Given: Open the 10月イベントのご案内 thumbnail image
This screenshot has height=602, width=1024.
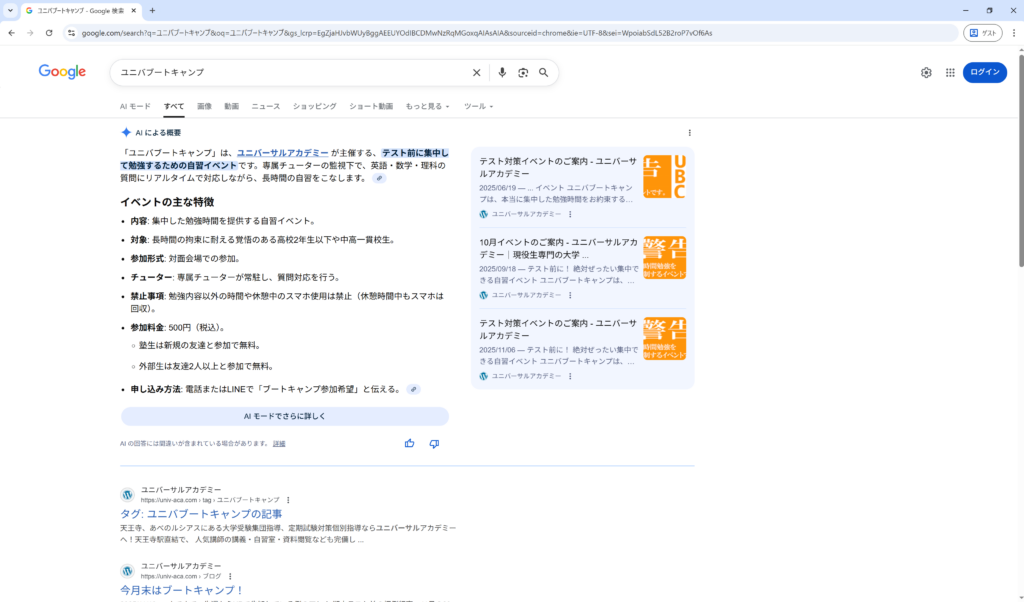Looking at the screenshot, I should pyautogui.click(x=664, y=257).
